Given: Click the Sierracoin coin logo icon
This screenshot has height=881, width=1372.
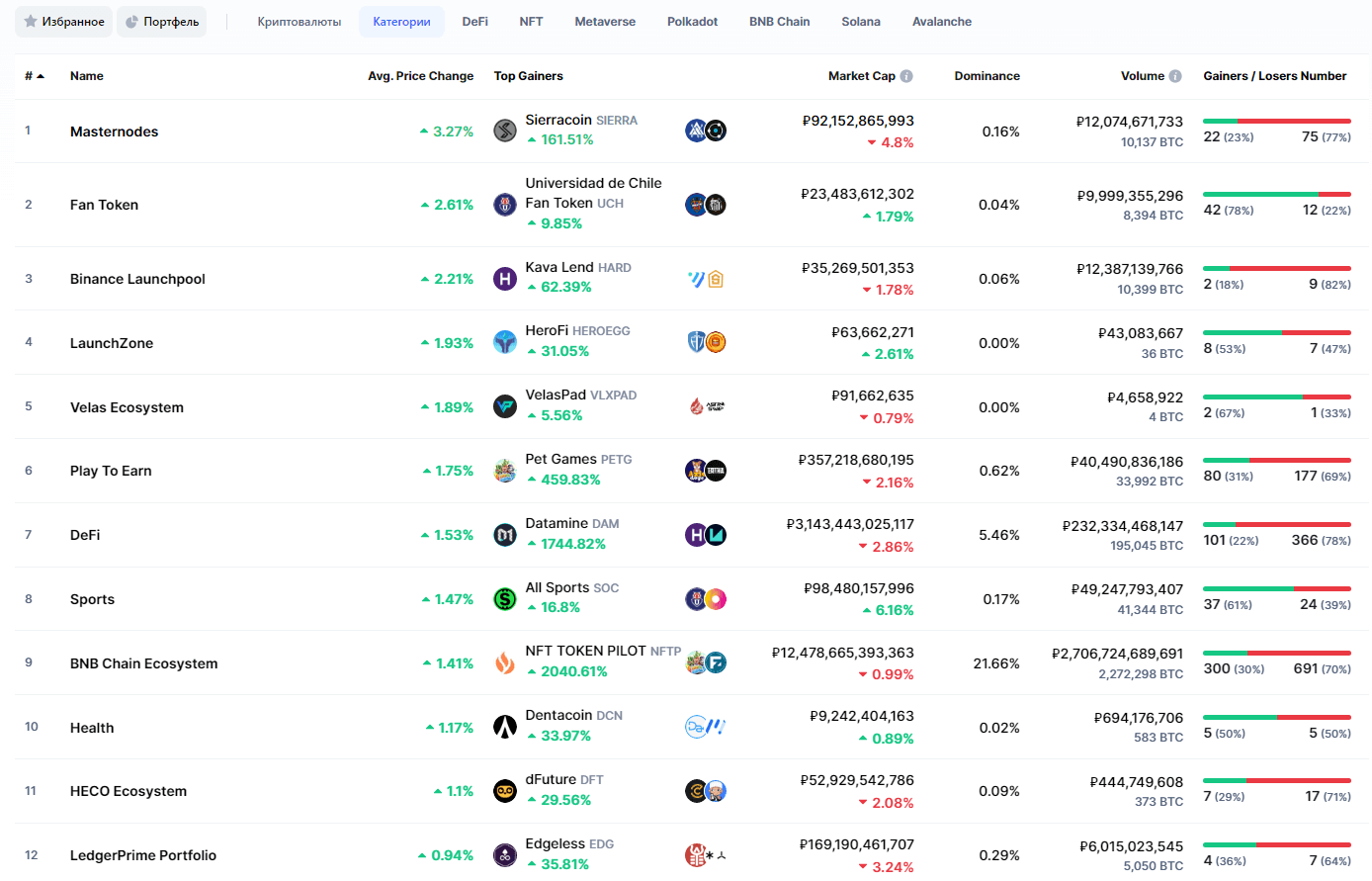Looking at the screenshot, I should tap(505, 131).
